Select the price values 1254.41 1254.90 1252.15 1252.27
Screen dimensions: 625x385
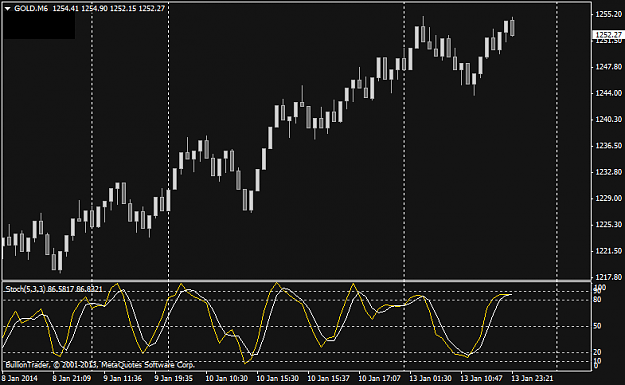(x=109, y=8)
